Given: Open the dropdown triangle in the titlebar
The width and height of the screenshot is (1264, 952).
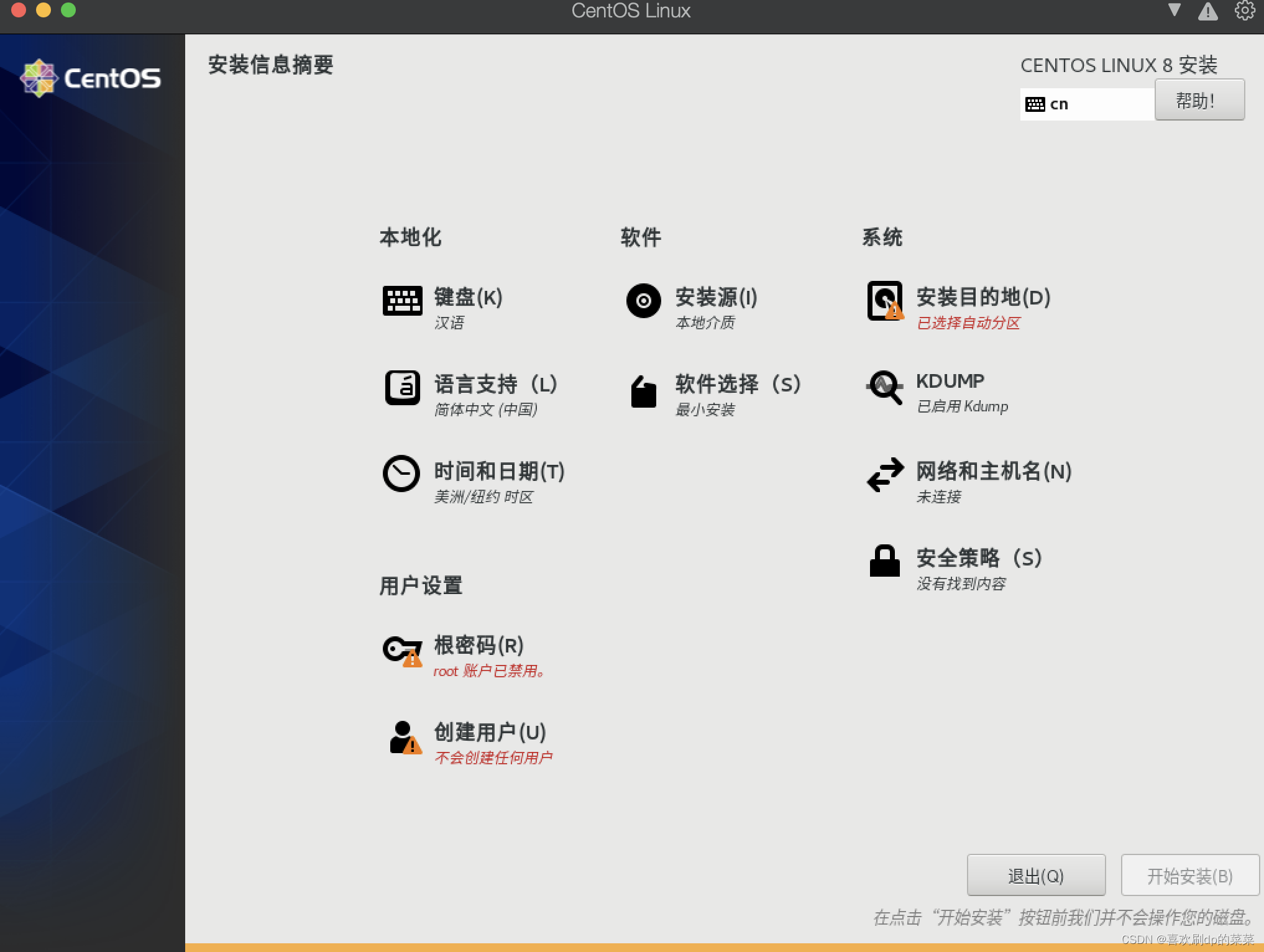Looking at the screenshot, I should [x=1173, y=11].
